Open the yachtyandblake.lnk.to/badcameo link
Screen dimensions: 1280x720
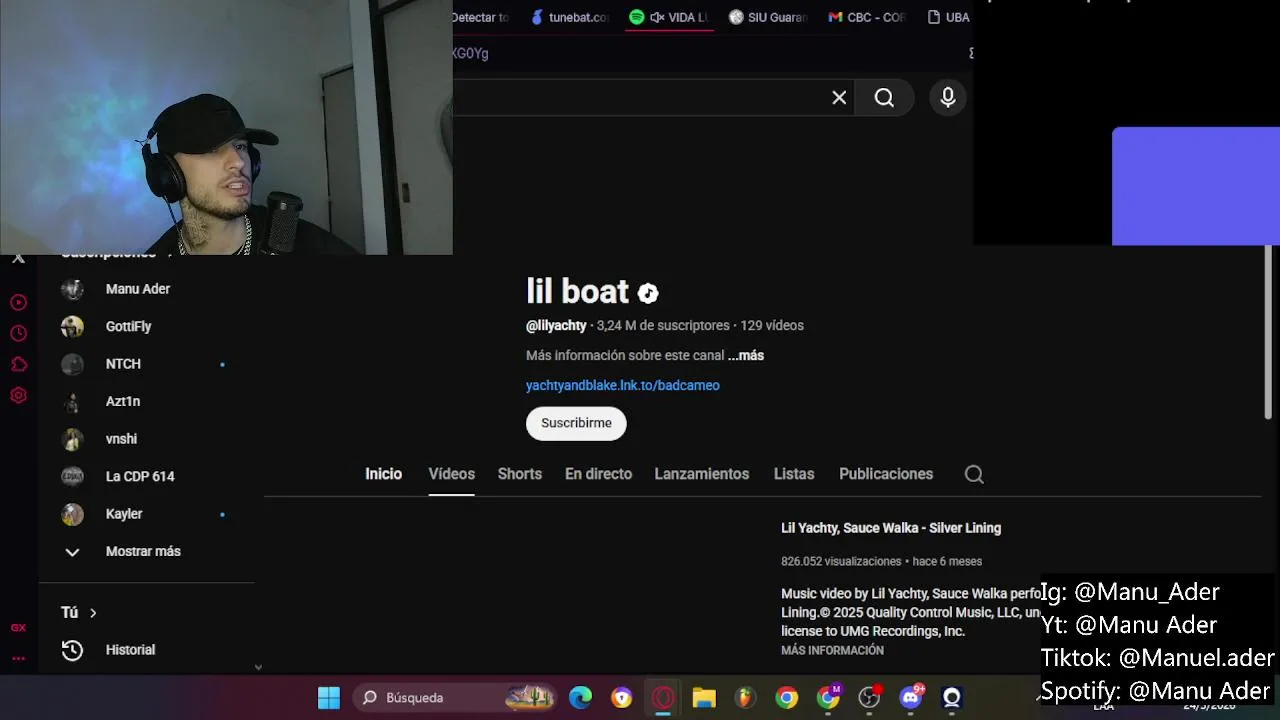pos(623,385)
